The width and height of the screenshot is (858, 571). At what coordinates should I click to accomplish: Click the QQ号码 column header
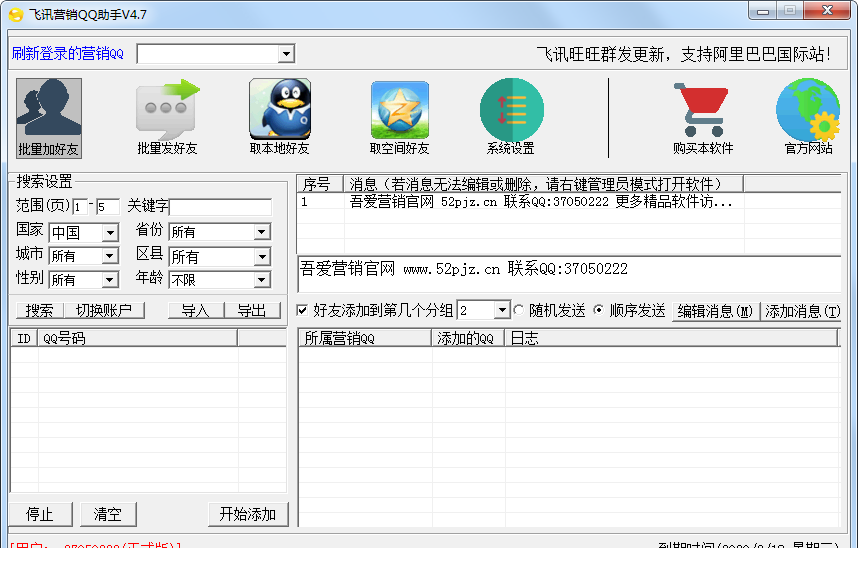[x=137, y=338]
